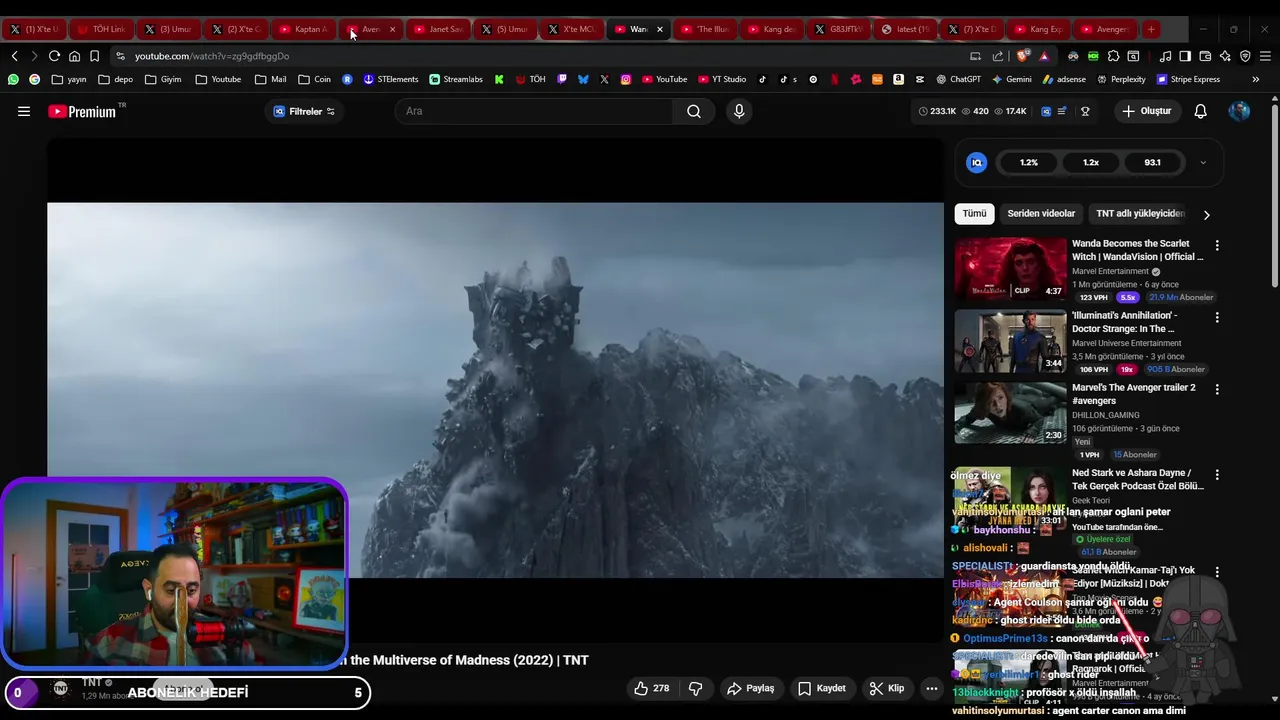Click the Paylaş share button
1280x720 pixels.
(750, 688)
